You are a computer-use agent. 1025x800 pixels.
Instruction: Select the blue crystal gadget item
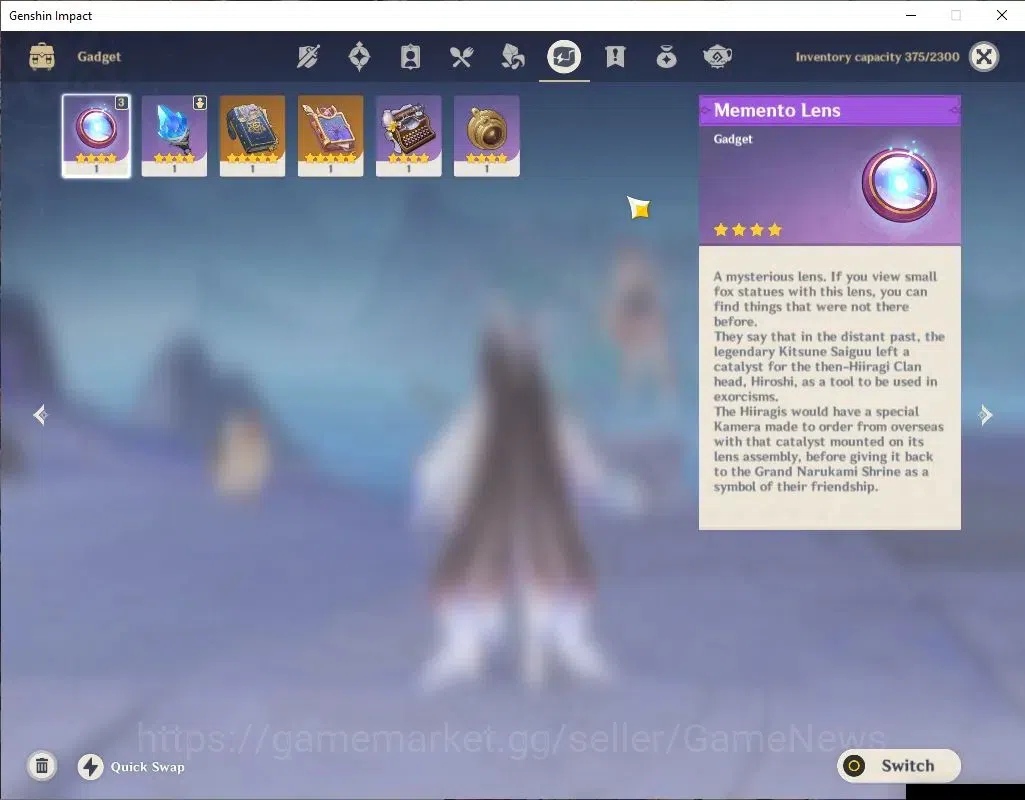174,136
